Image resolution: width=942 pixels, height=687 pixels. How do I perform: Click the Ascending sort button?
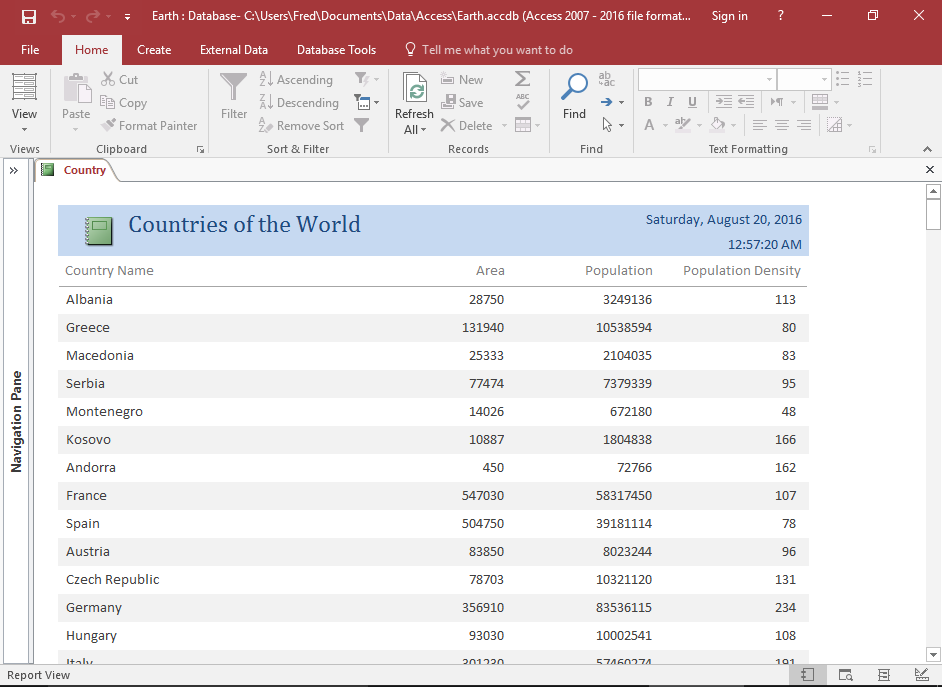click(x=296, y=78)
